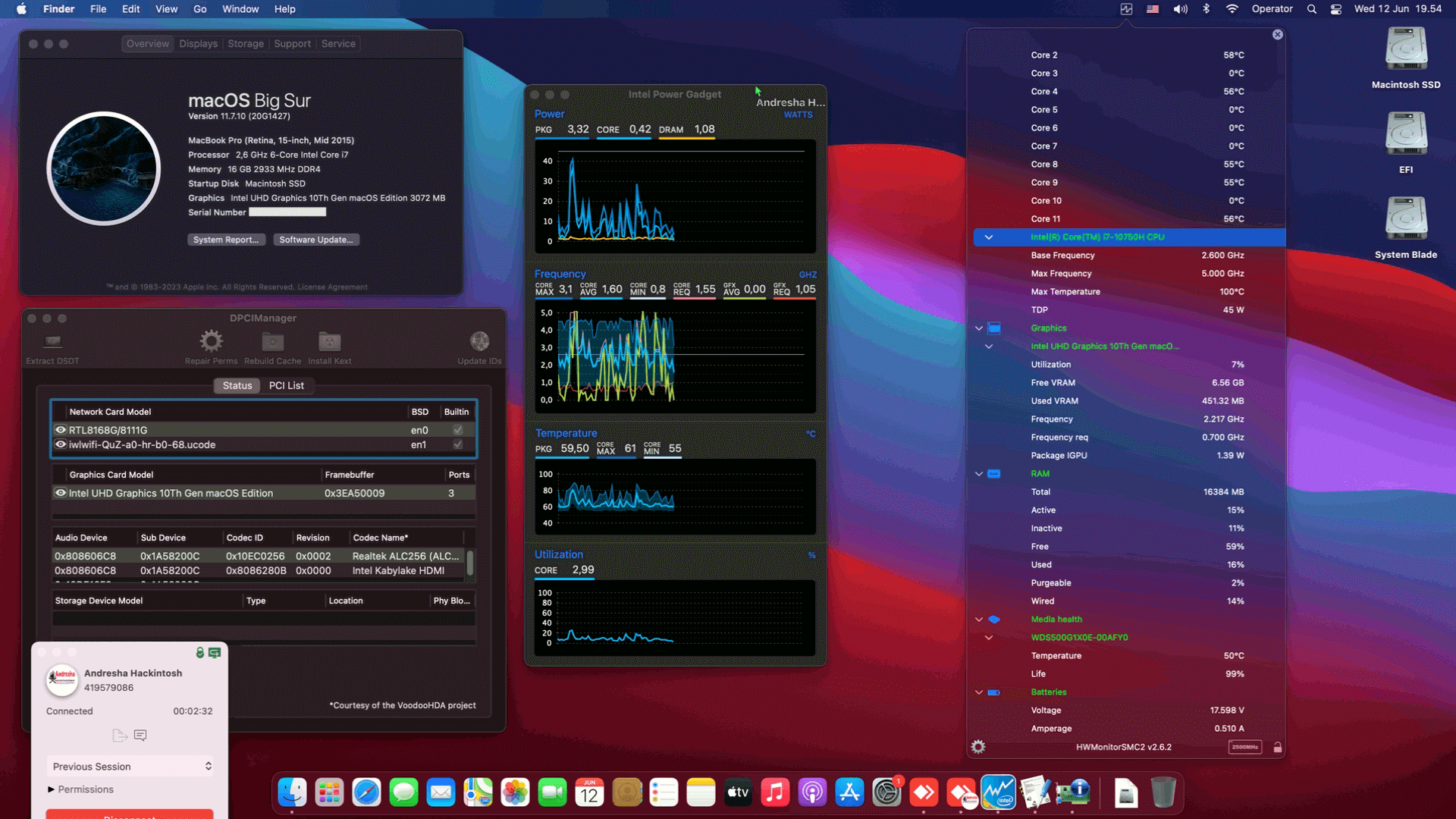
Task: Click the 2500MHz frequency control in HWMonitor
Action: click(1246, 746)
